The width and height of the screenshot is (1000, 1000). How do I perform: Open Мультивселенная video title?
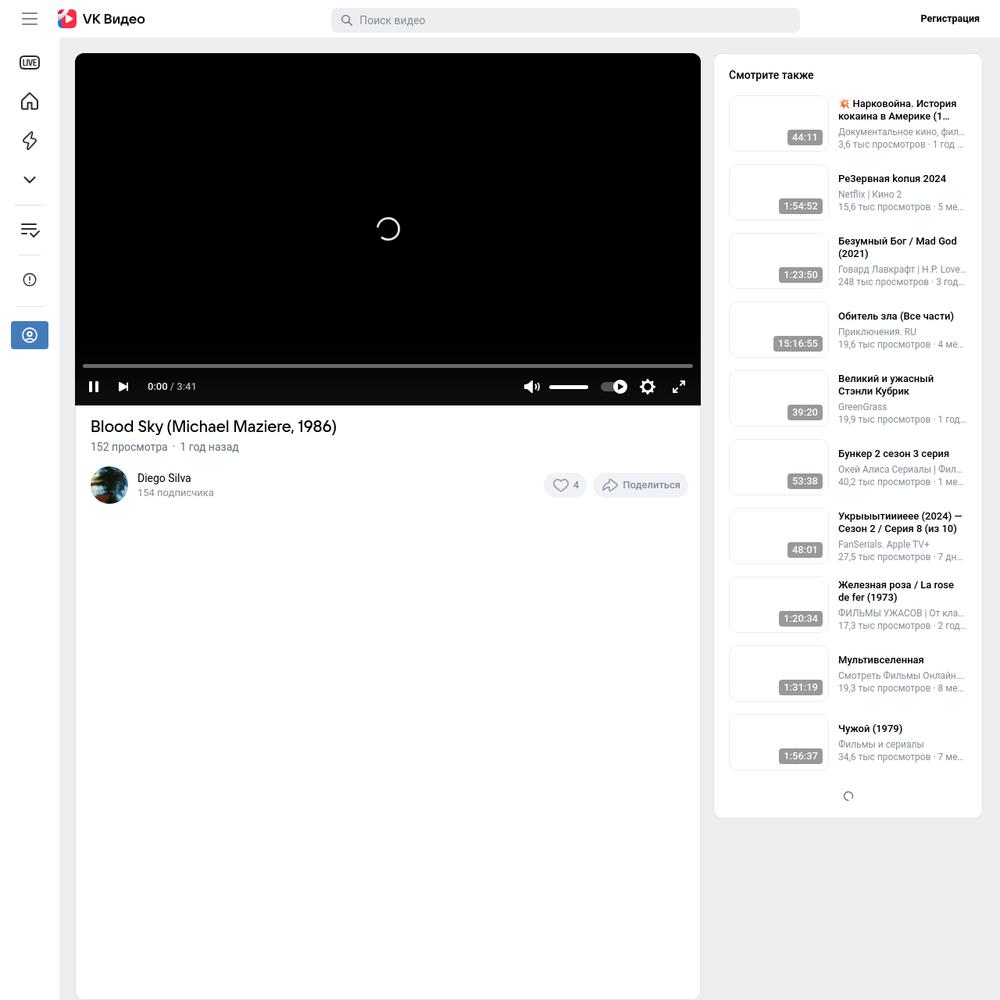pyautogui.click(x=881, y=660)
